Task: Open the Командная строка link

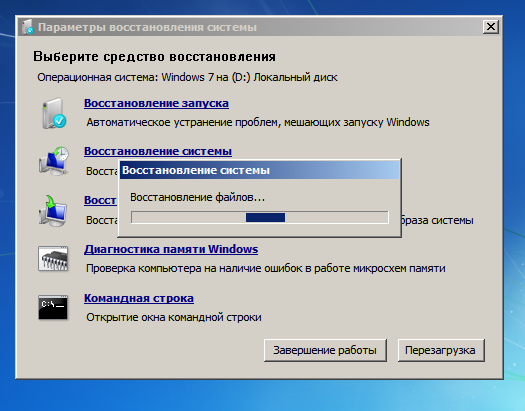Action: 139,298
